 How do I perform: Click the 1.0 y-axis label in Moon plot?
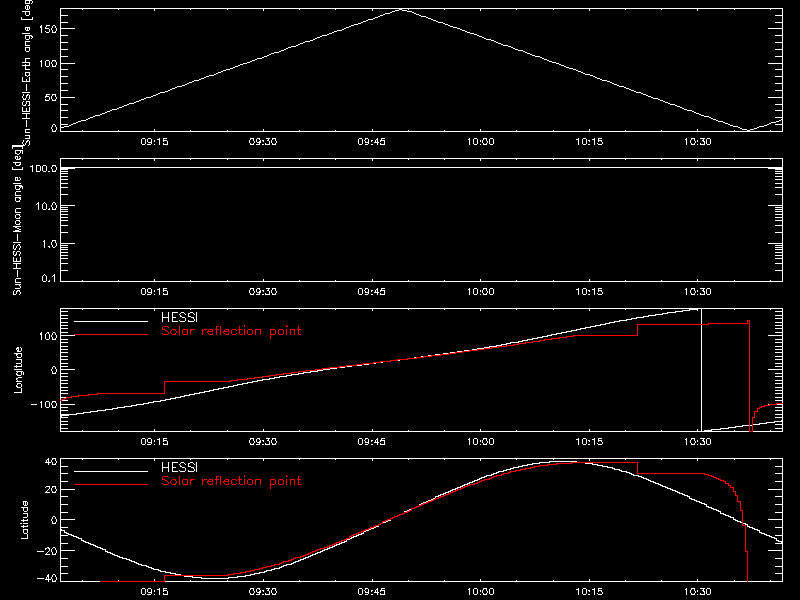click(x=49, y=244)
